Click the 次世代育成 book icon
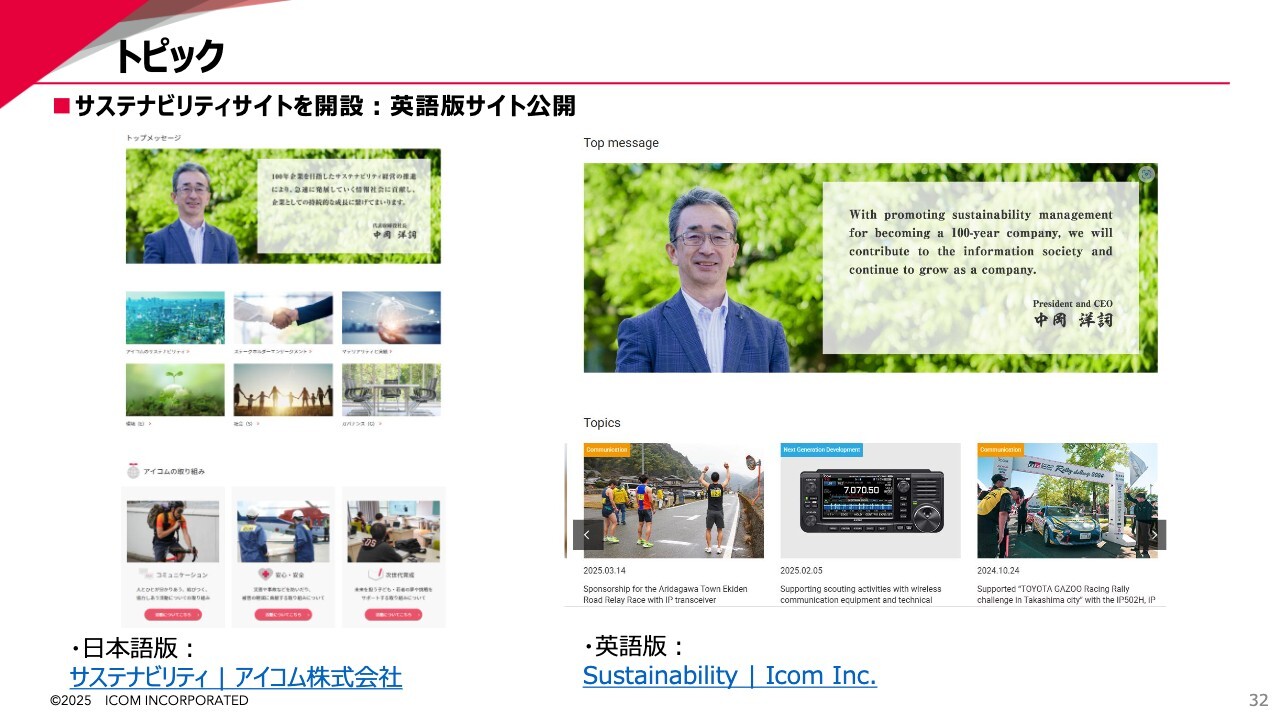 coord(374,575)
